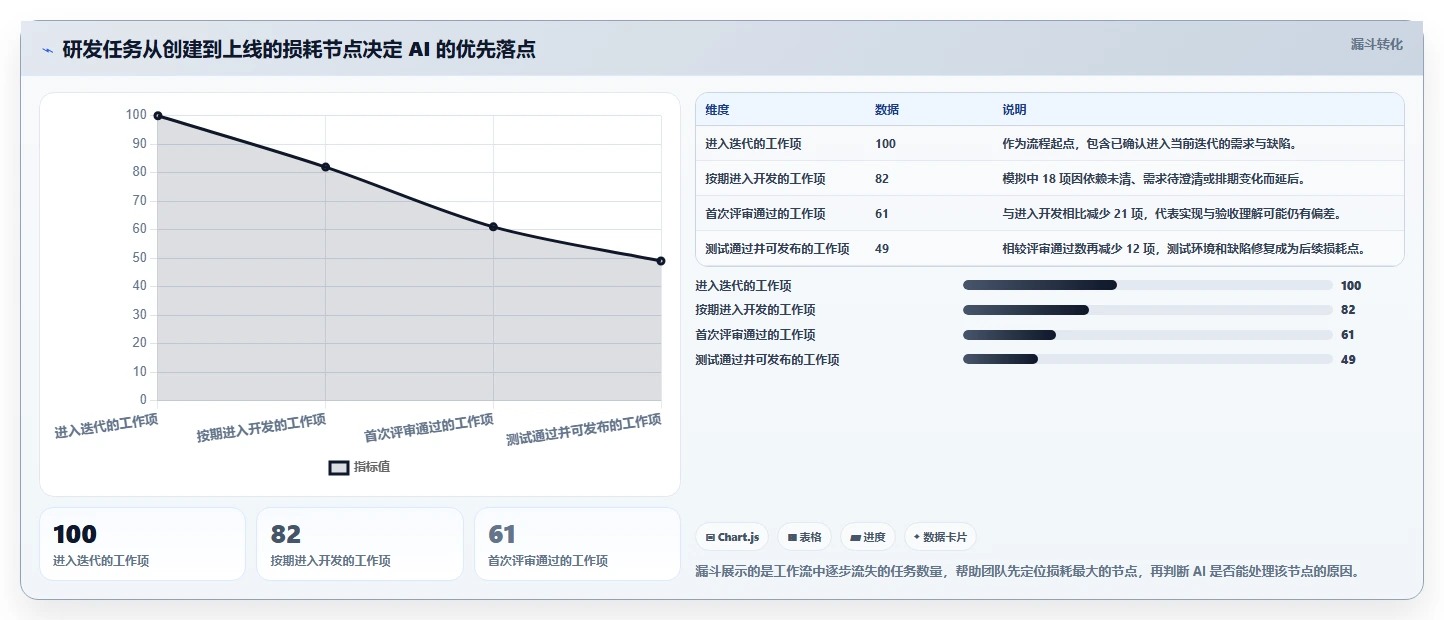Click progress value 49 next to bar
Image resolution: width=1444 pixels, height=620 pixels.
[1348, 359]
